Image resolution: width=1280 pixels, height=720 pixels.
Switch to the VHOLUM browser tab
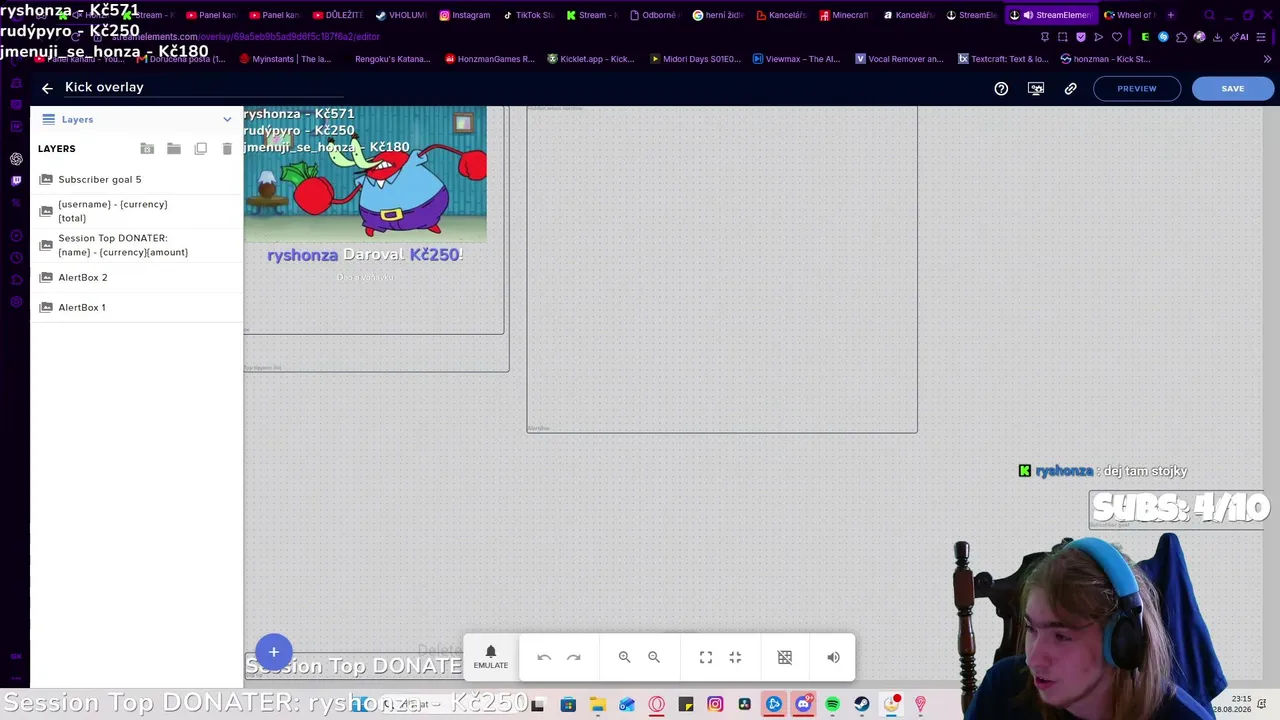click(x=401, y=15)
